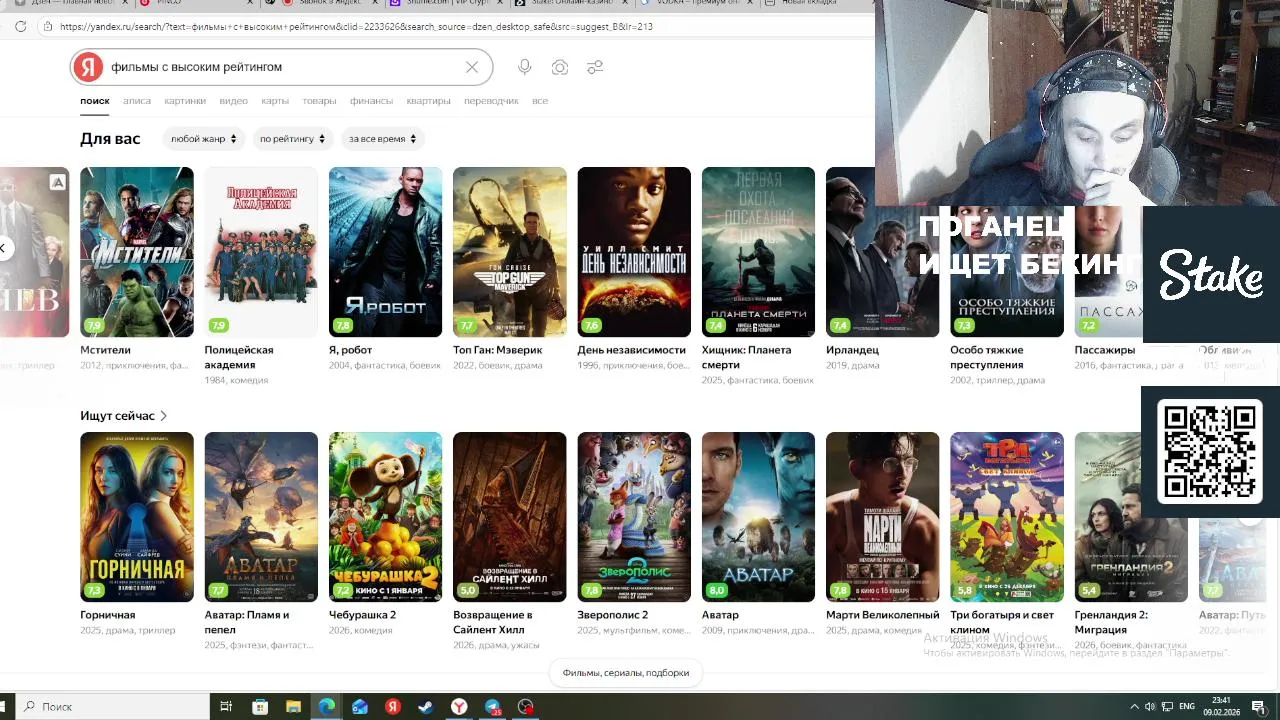Open network status in system tray

pos(1167,707)
